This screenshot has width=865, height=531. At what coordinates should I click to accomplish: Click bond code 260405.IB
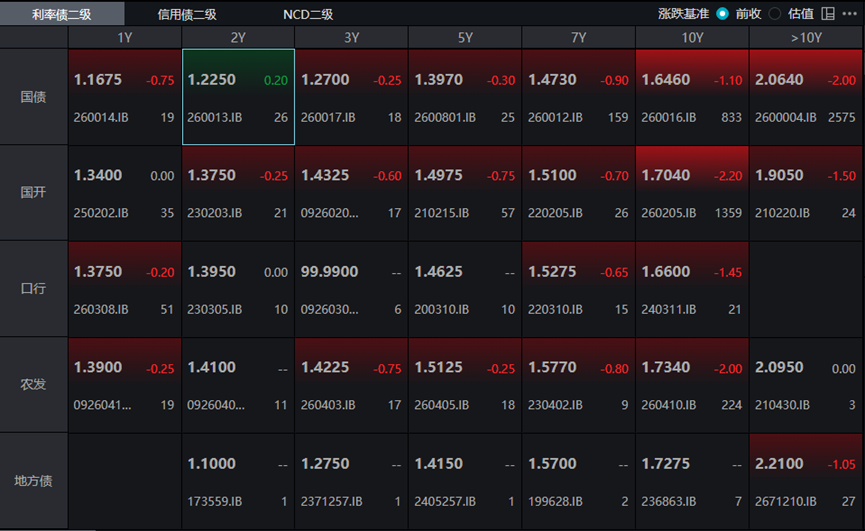coord(442,405)
